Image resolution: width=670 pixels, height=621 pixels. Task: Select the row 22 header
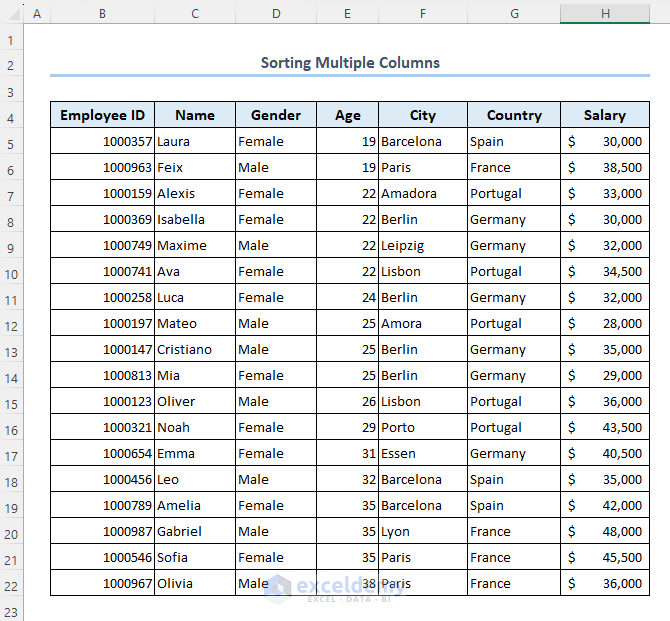coord(12,584)
